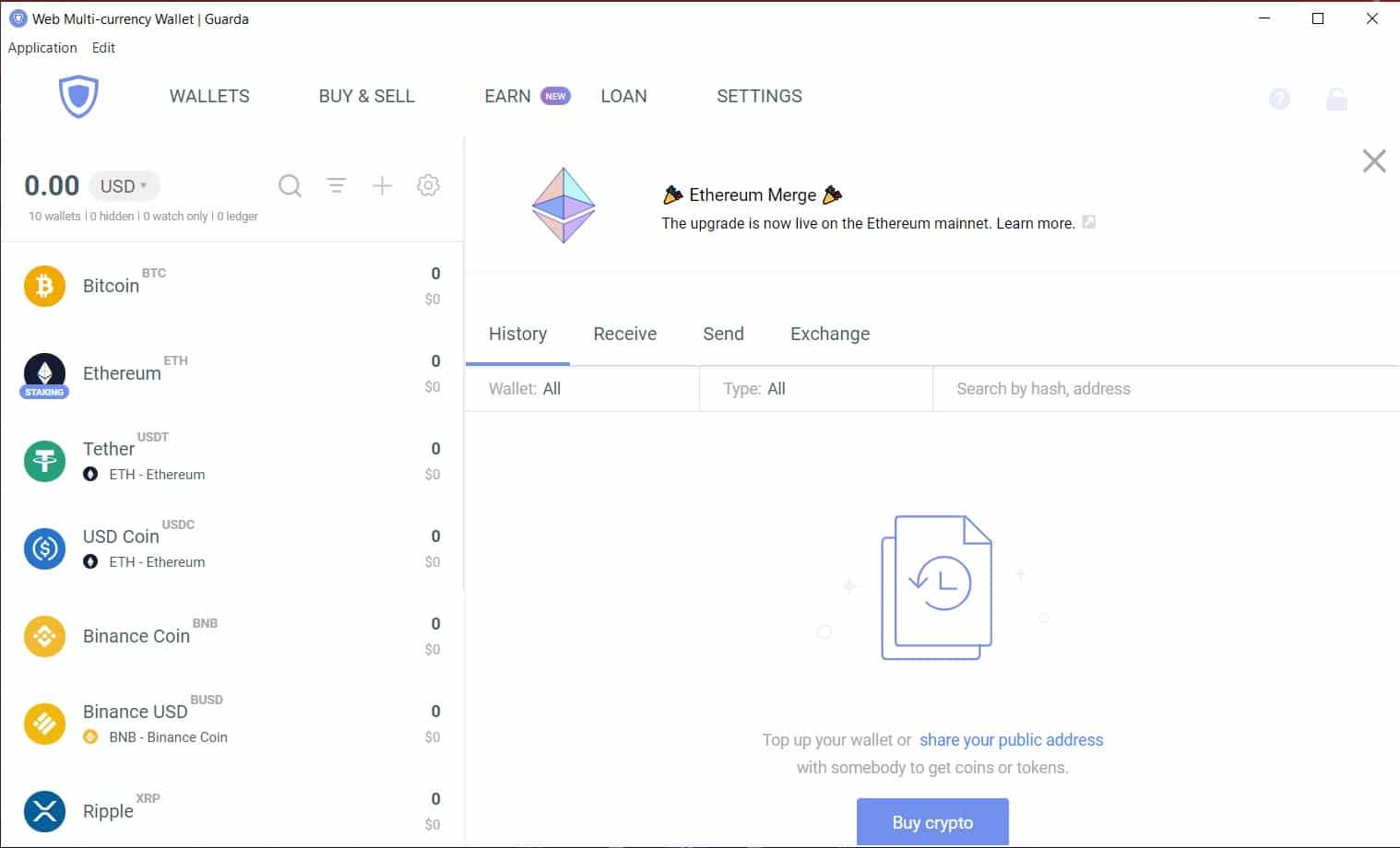1400x848 pixels.
Task: Click the help question mark icon
Action: point(1279,99)
